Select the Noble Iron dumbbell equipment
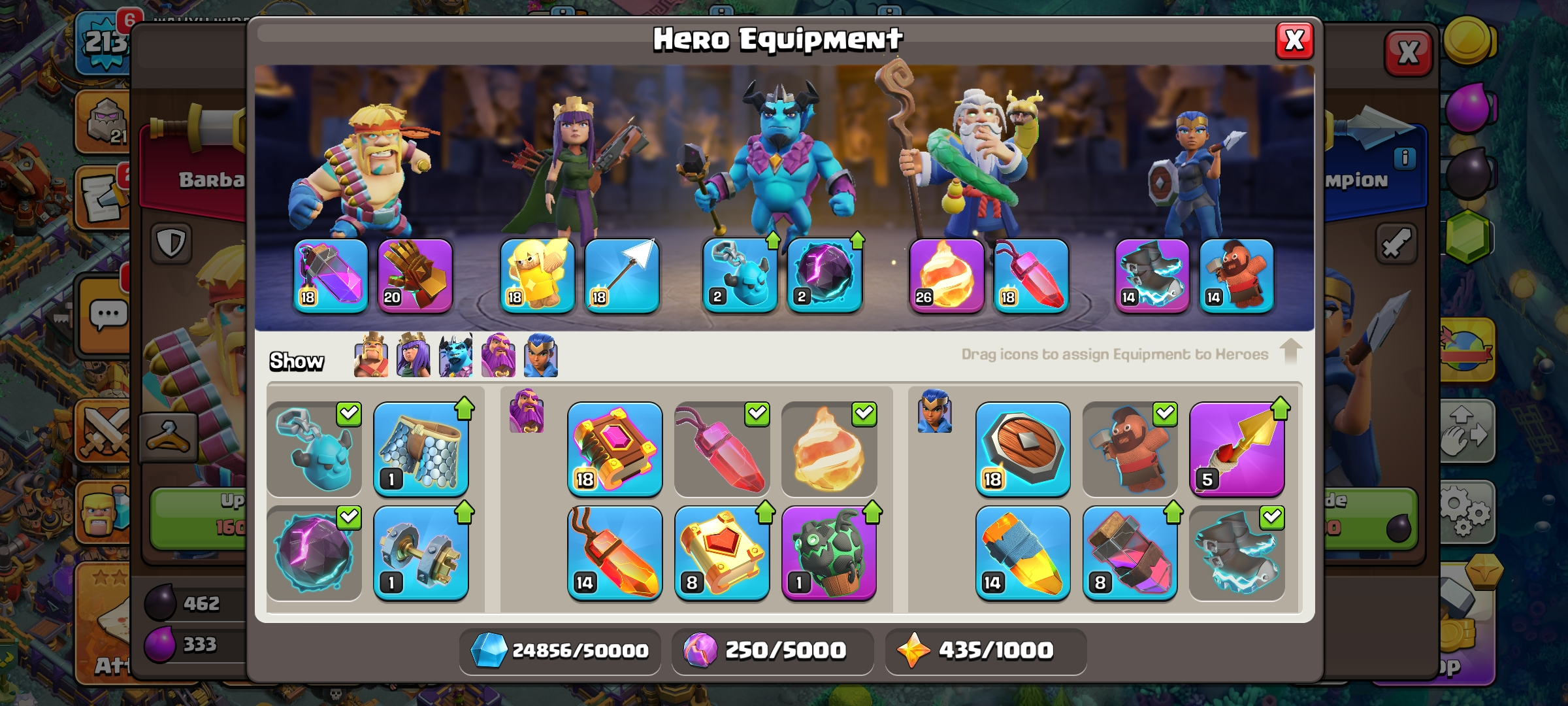The height and width of the screenshot is (706, 1568). point(421,554)
